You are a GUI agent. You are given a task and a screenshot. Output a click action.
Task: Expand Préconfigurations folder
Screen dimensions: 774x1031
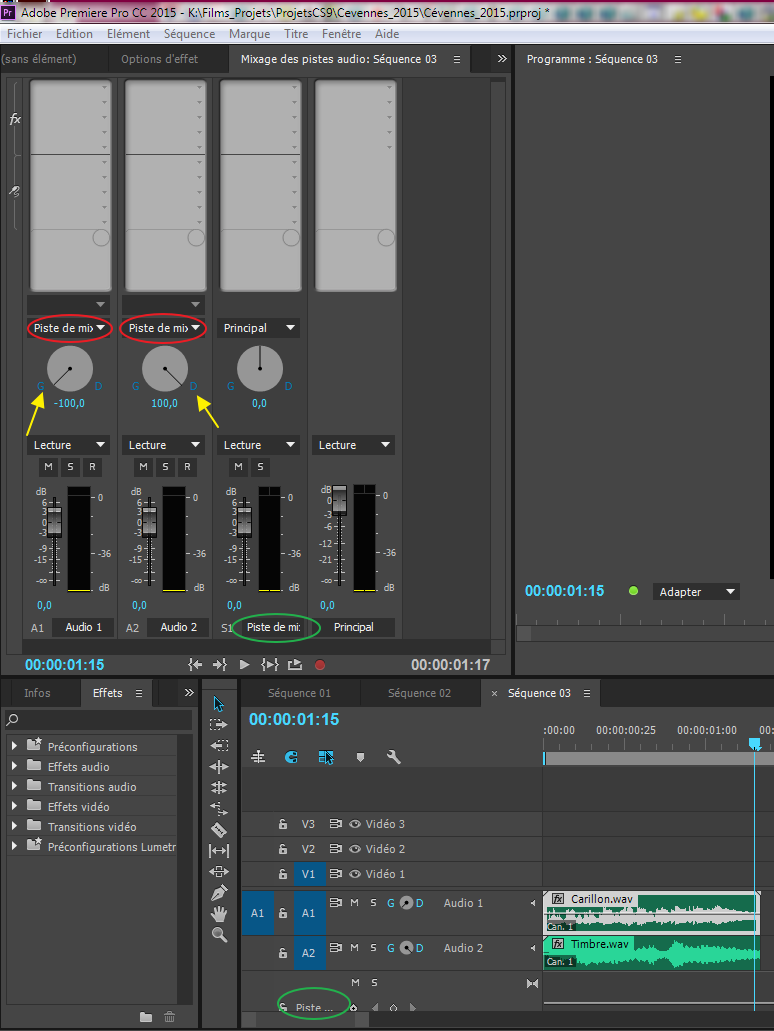tap(14, 746)
